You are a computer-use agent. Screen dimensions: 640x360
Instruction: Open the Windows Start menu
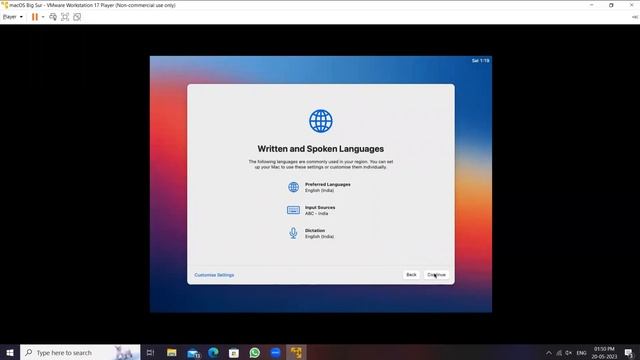pos(10,352)
